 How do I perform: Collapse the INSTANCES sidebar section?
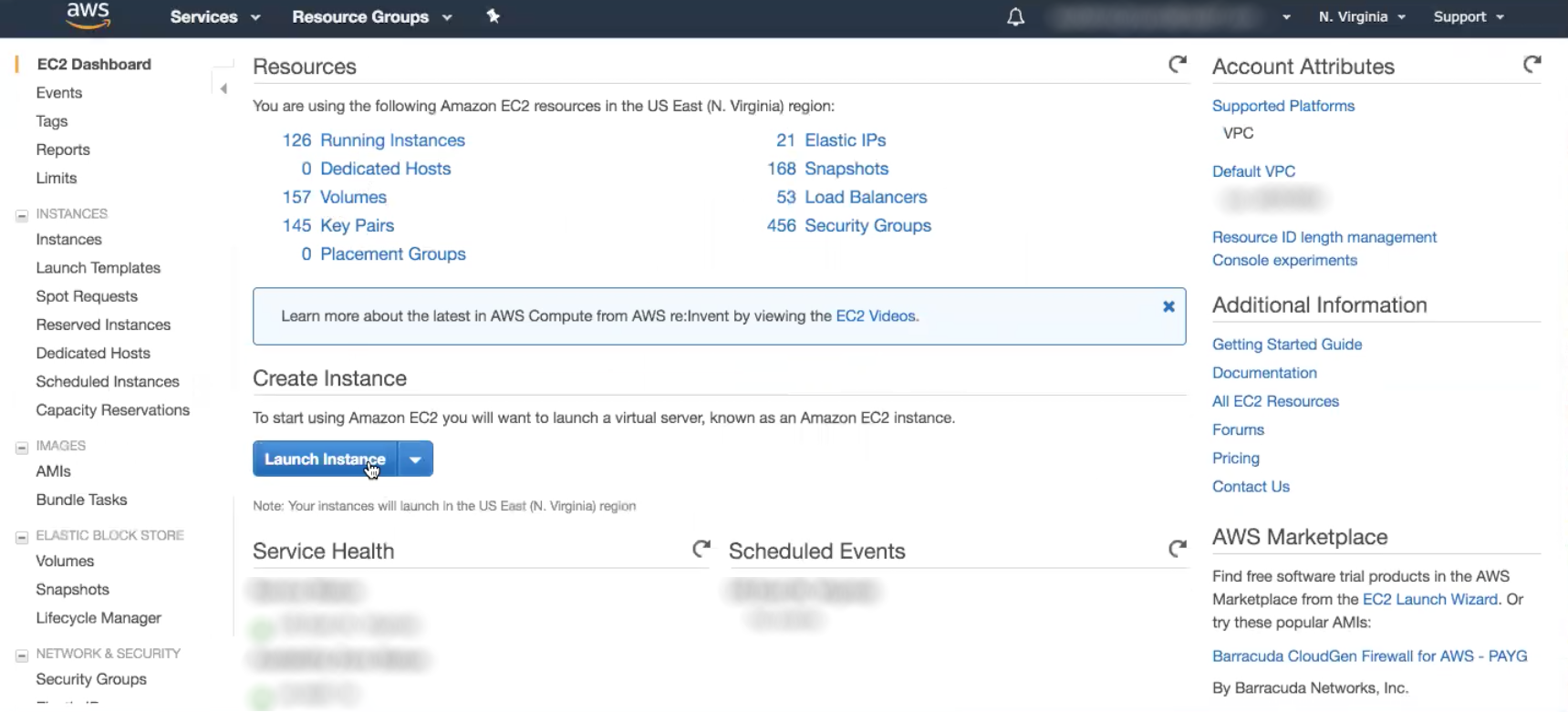[x=22, y=216]
